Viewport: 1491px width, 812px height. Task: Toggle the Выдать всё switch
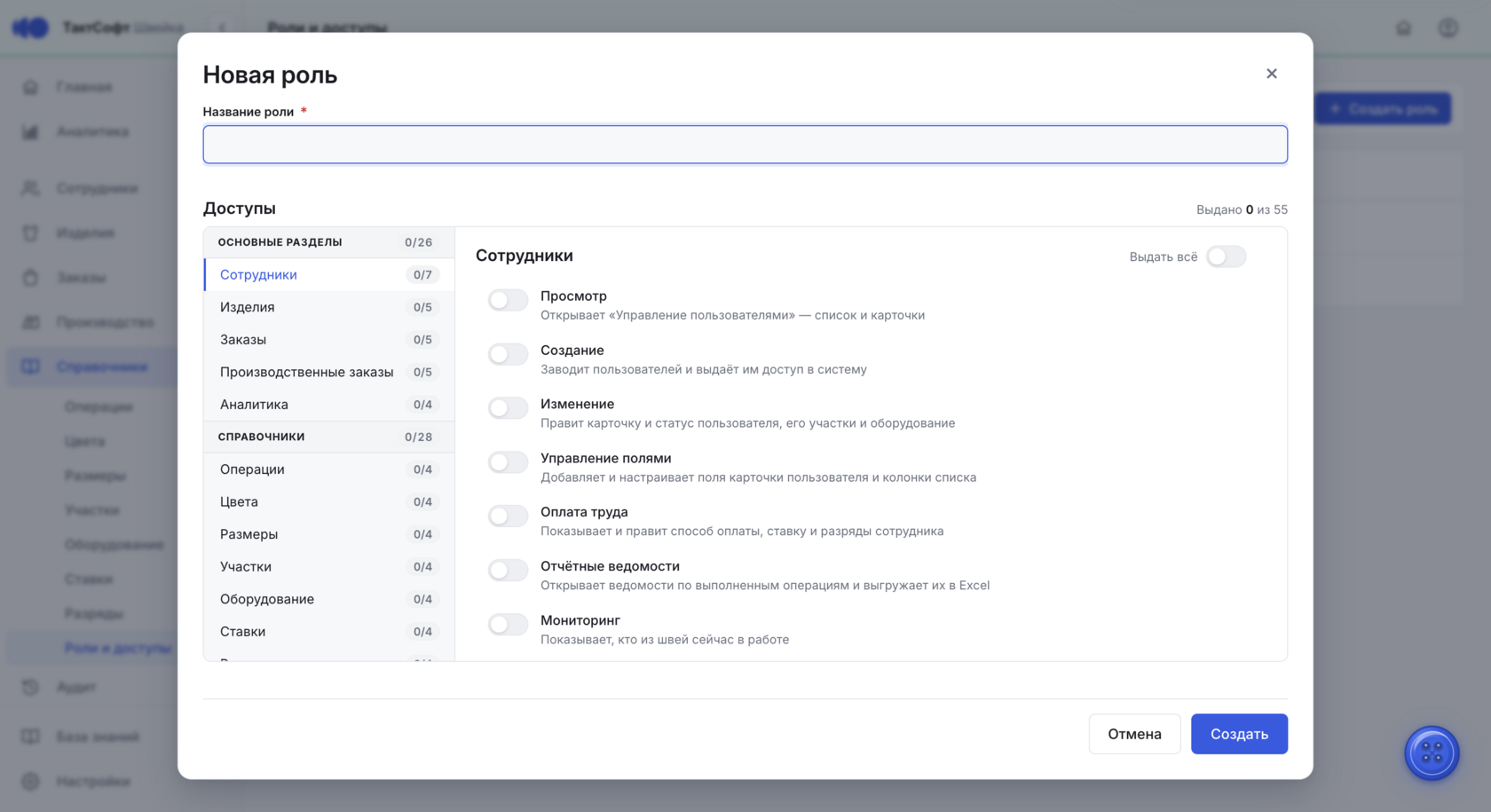[1226, 256]
